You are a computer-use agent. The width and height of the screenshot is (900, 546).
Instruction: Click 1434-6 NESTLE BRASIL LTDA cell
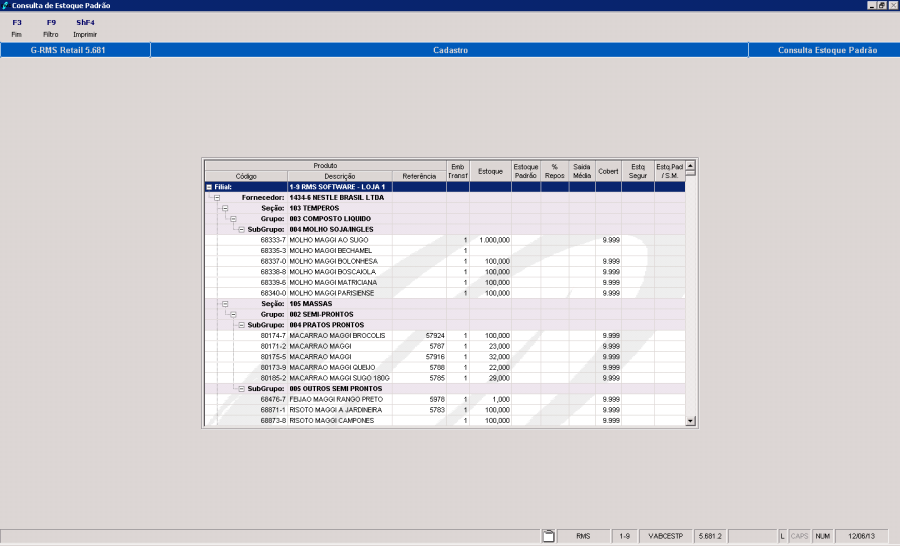click(340, 198)
